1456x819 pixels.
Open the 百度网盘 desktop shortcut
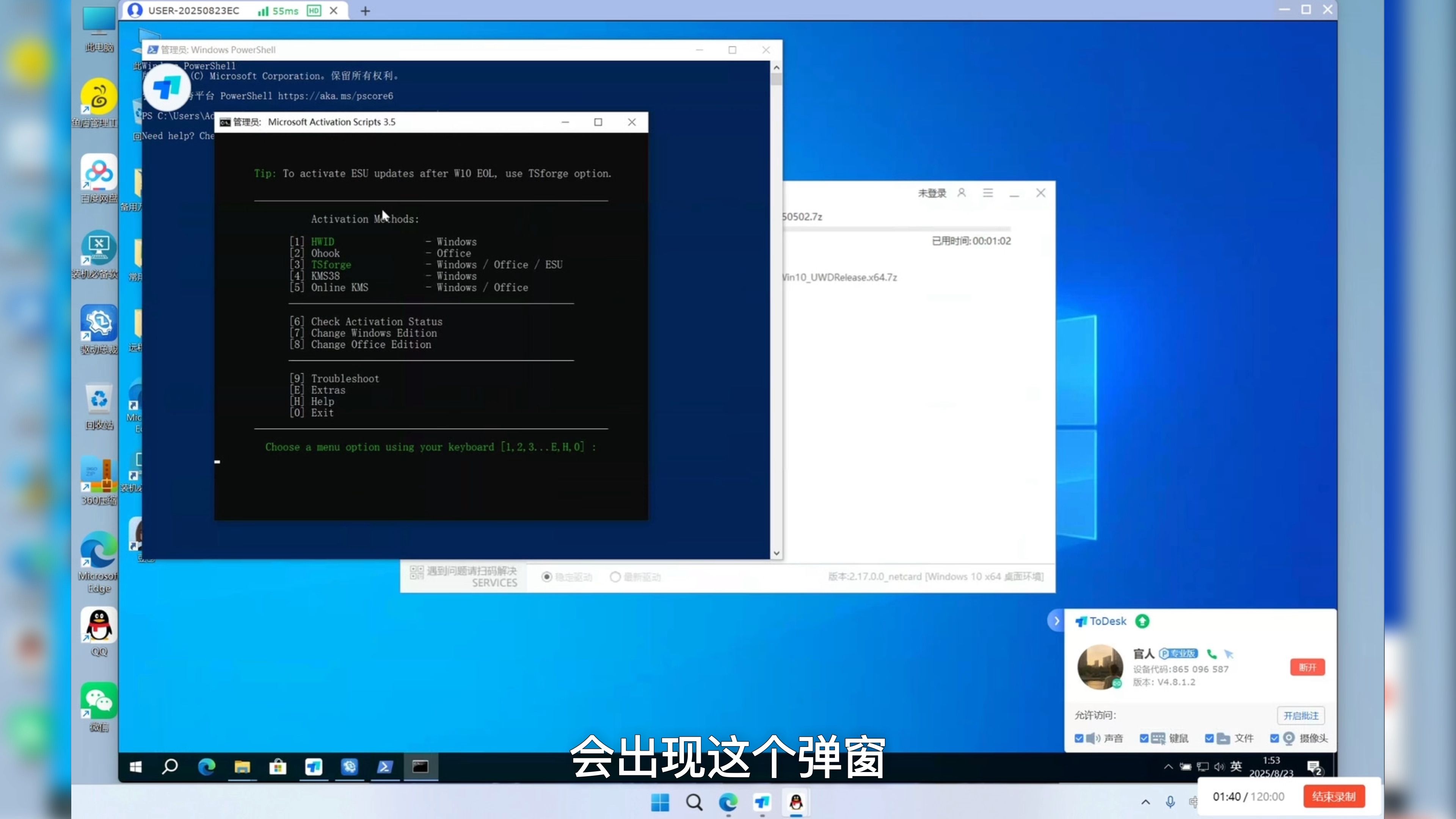tap(99, 179)
